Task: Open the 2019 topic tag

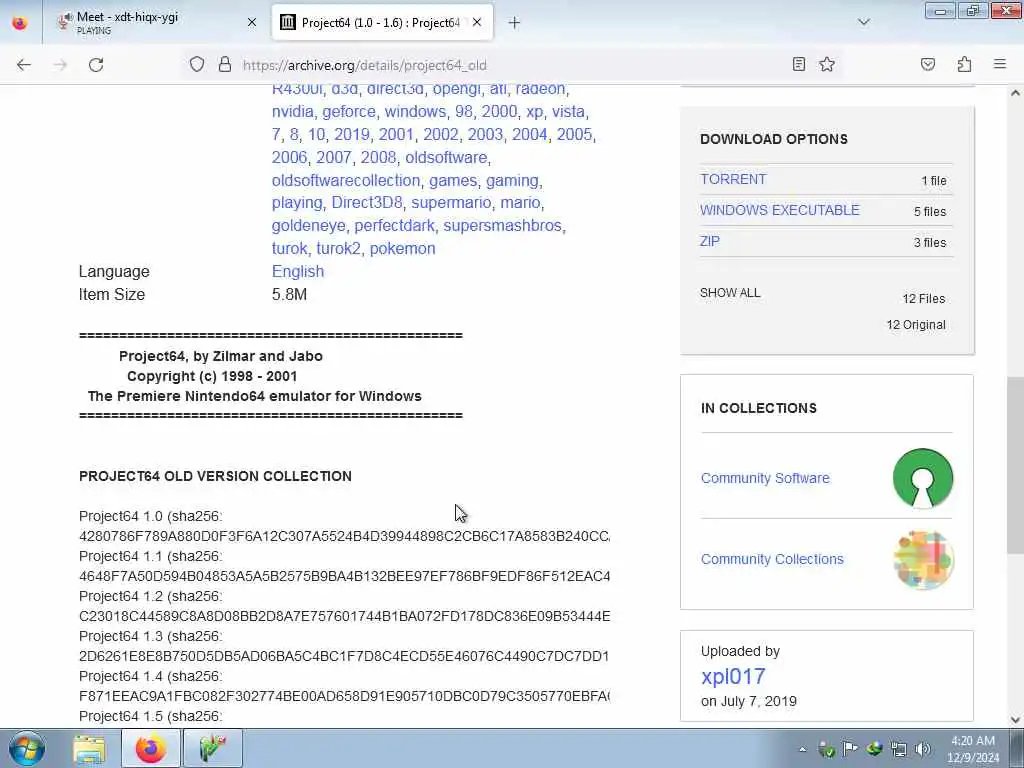Action: click(x=352, y=134)
